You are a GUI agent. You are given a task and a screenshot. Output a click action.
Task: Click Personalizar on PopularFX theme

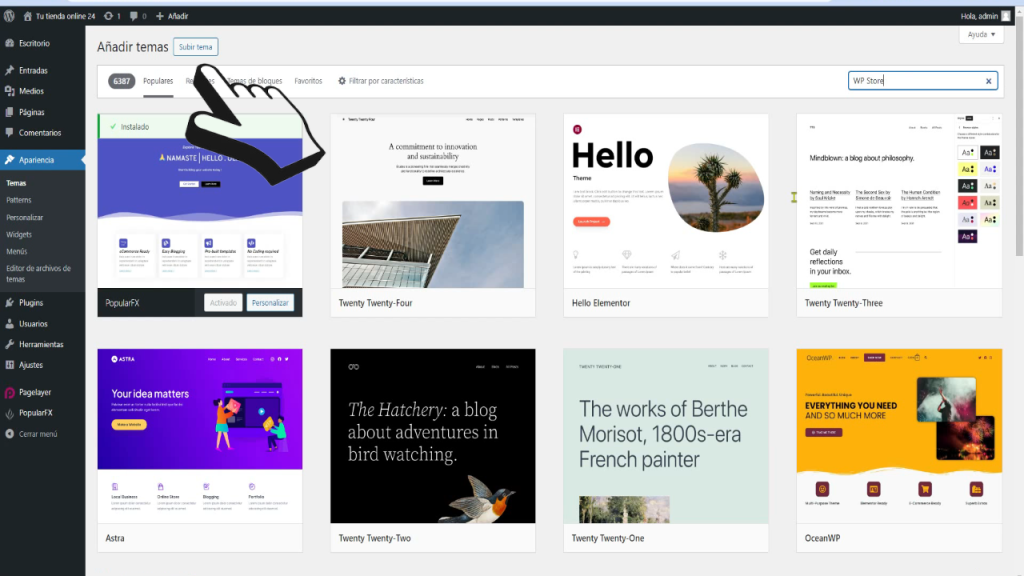click(x=270, y=302)
